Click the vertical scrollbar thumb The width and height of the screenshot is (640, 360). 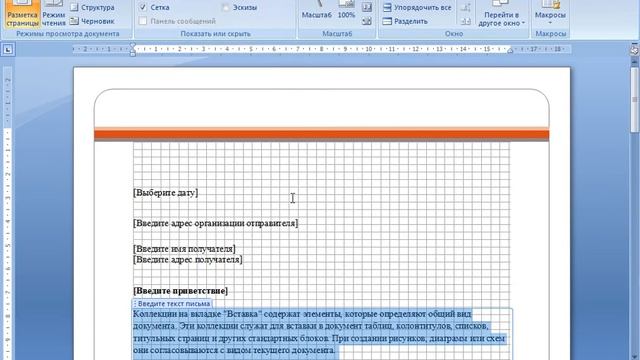[x=634, y=99]
